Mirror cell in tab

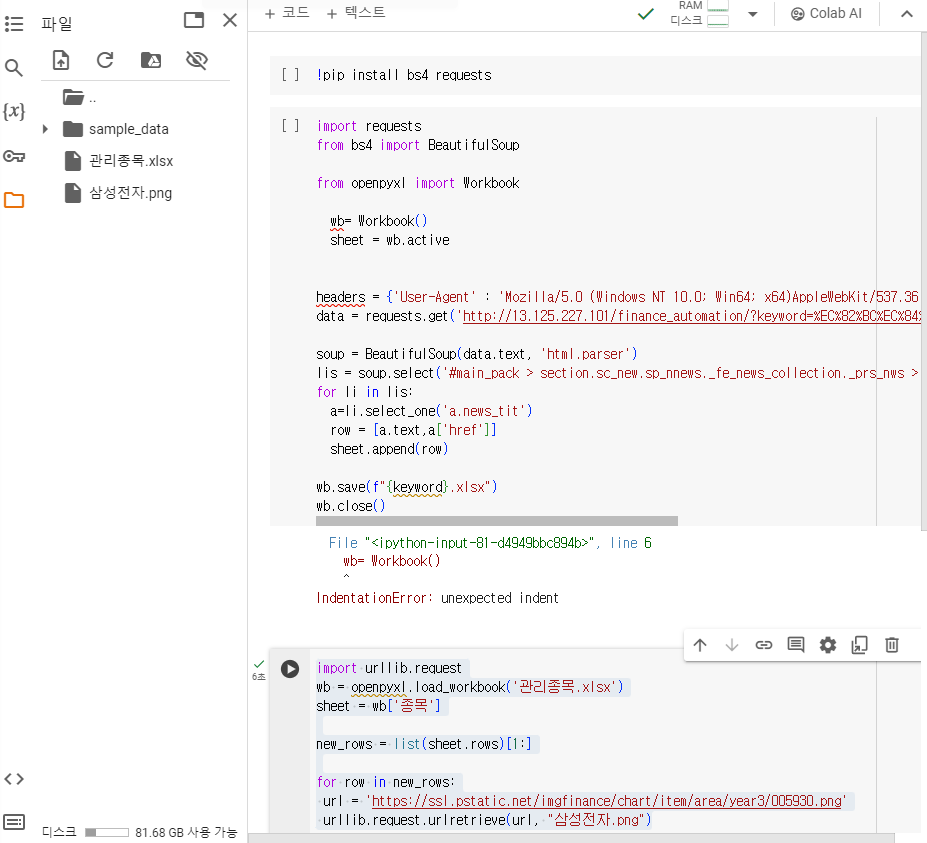tap(860, 645)
